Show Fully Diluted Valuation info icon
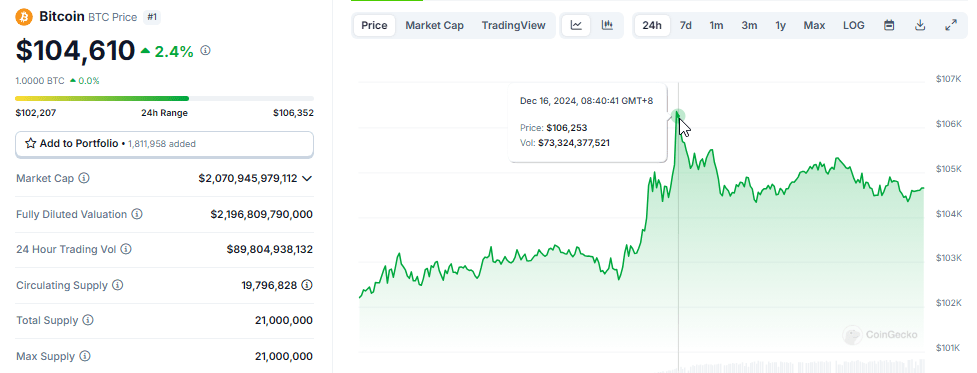Viewport: 977px width, 373px height. coord(137,214)
